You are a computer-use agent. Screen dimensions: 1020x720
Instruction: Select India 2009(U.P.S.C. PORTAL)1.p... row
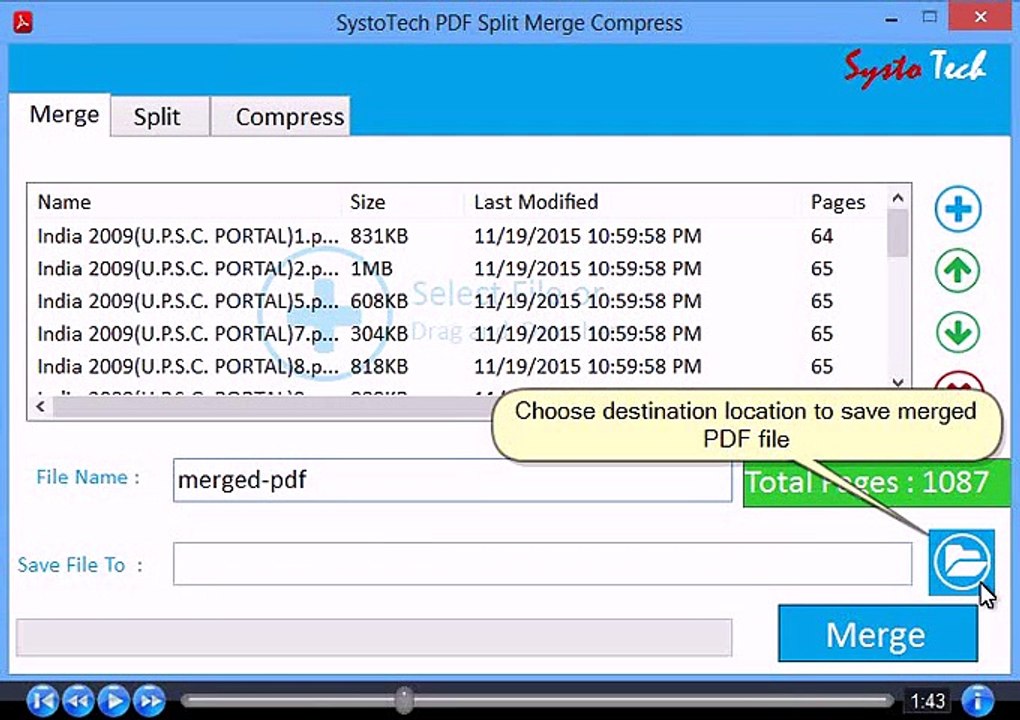[457, 235]
